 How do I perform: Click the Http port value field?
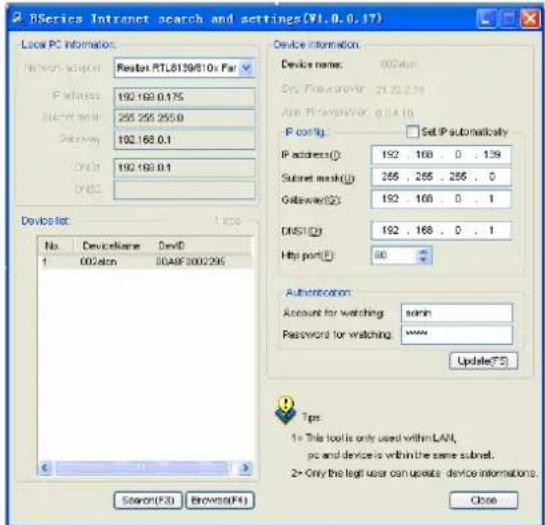pyautogui.click(x=394, y=256)
